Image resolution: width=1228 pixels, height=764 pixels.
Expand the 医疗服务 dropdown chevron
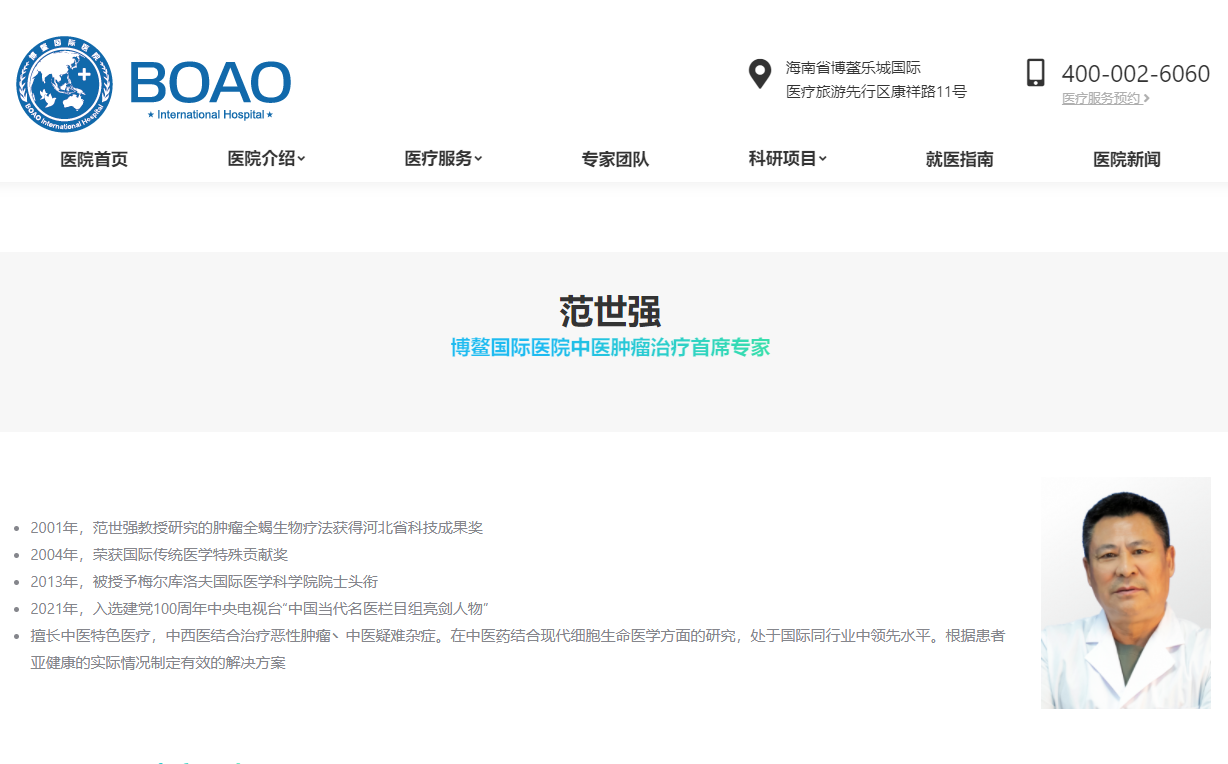pos(478,159)
